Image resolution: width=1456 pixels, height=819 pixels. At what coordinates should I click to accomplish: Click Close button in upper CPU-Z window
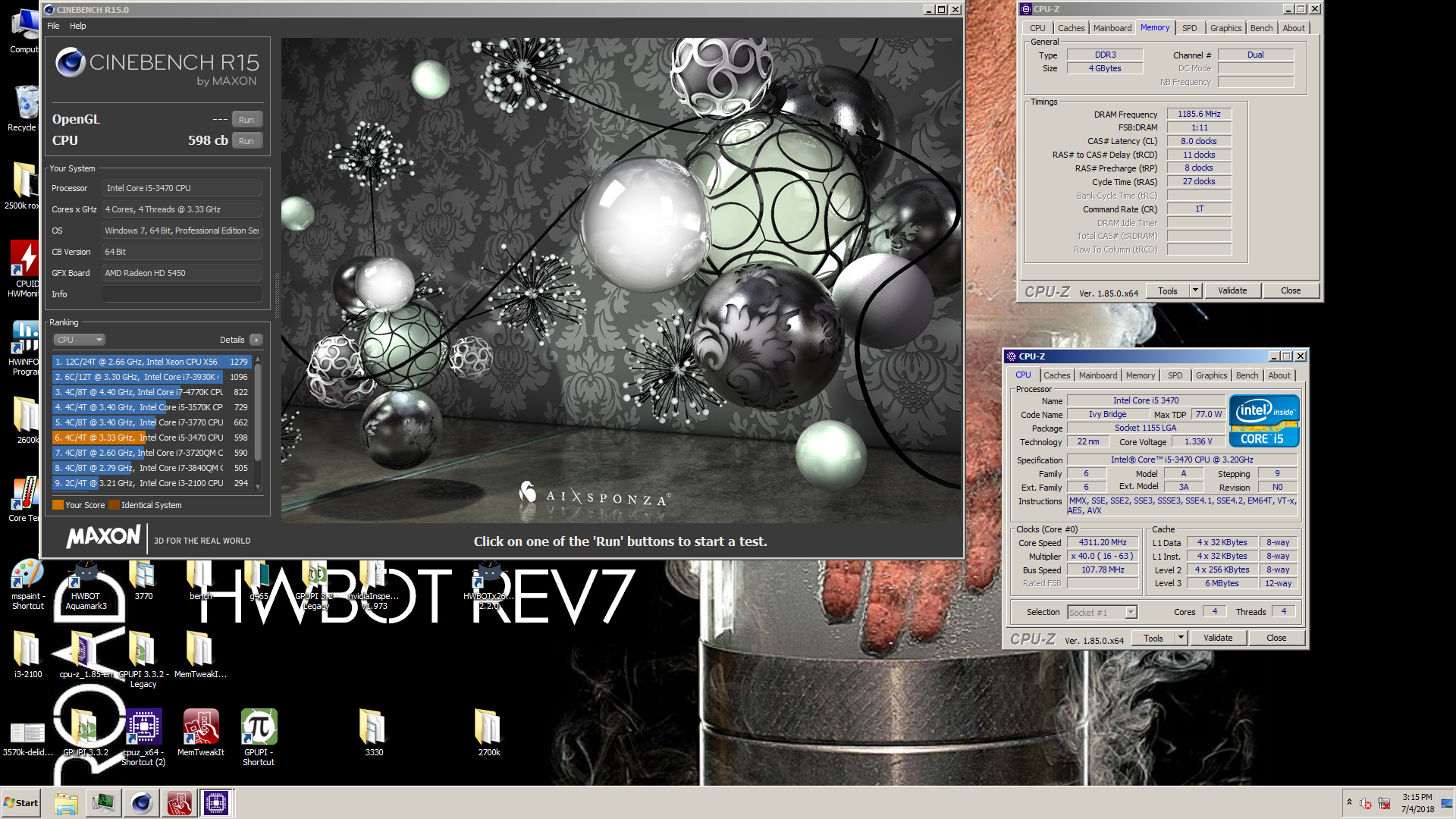(1291, 291)
